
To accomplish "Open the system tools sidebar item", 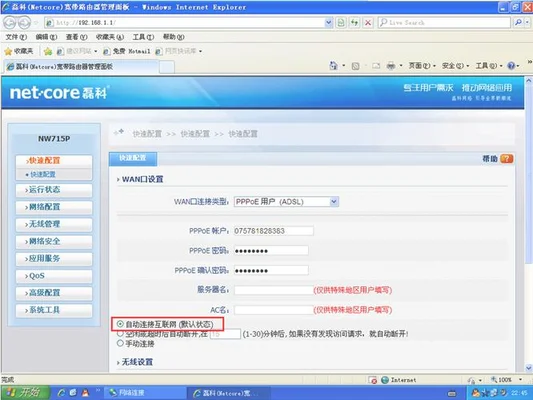I will click(x=54, y=310).
